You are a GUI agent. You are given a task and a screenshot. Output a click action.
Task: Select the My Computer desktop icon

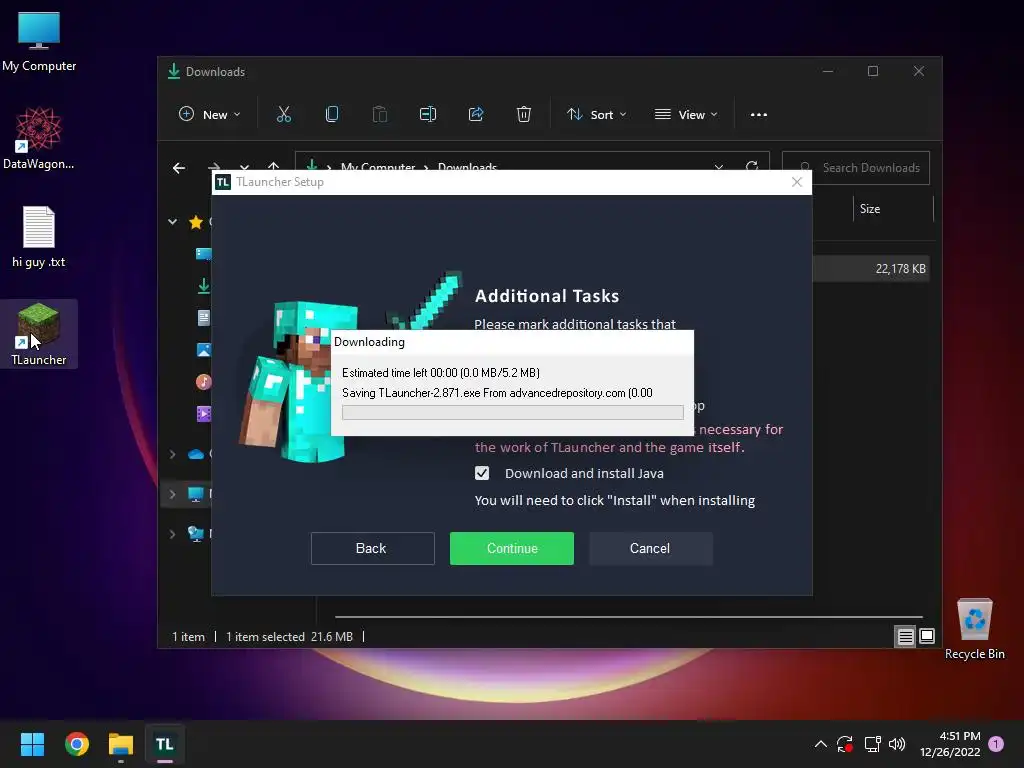(39, 40)
